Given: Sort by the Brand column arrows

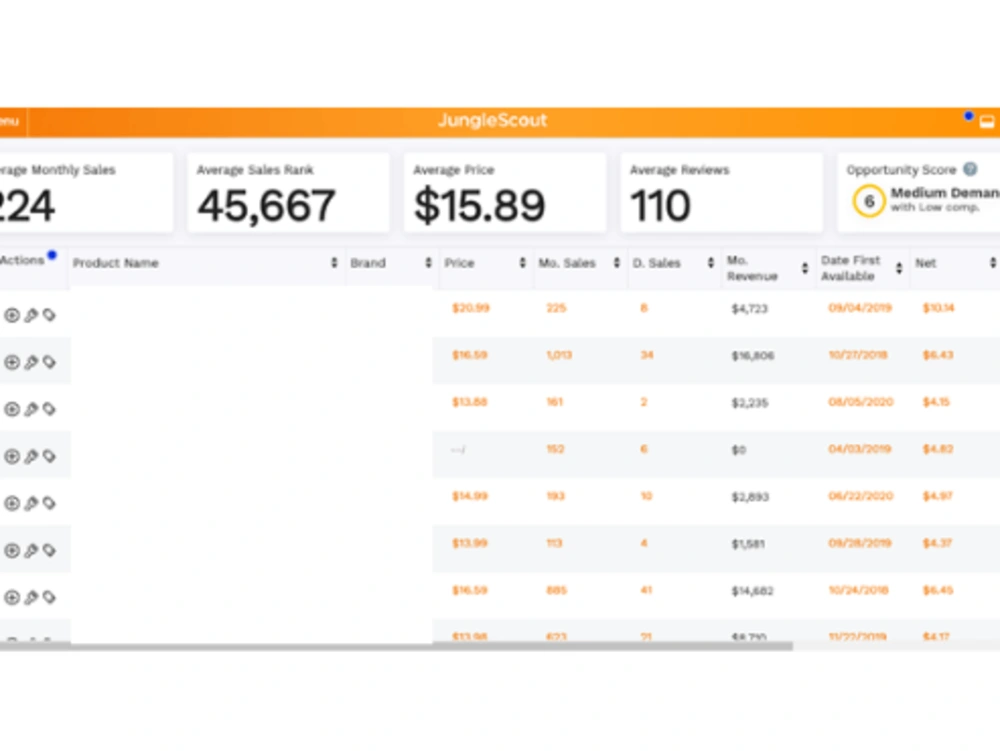Looking at the screenshot, I should click(x=428, y=263).
